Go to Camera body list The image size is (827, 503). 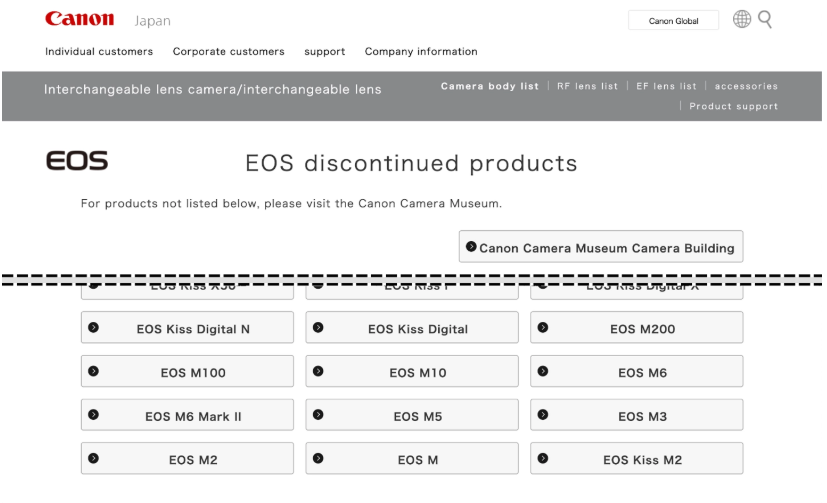pos(489,86)
